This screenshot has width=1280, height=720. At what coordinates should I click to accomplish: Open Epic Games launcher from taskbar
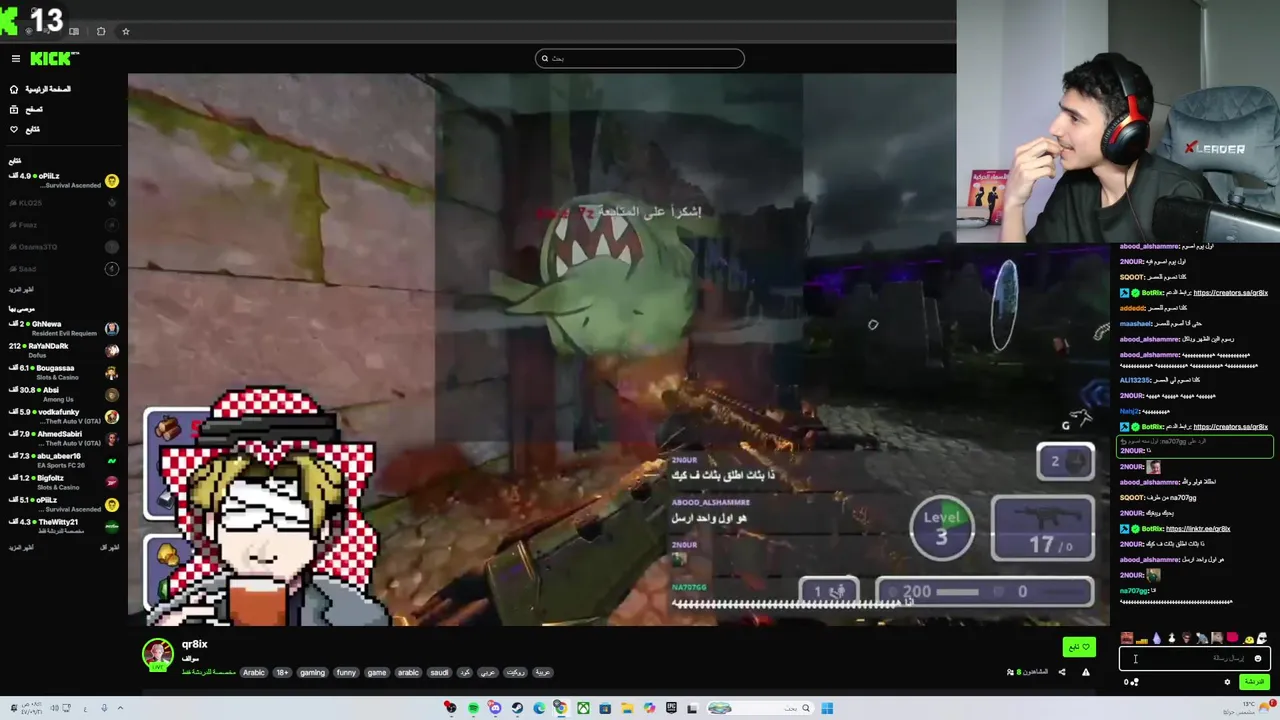[672, 708]
